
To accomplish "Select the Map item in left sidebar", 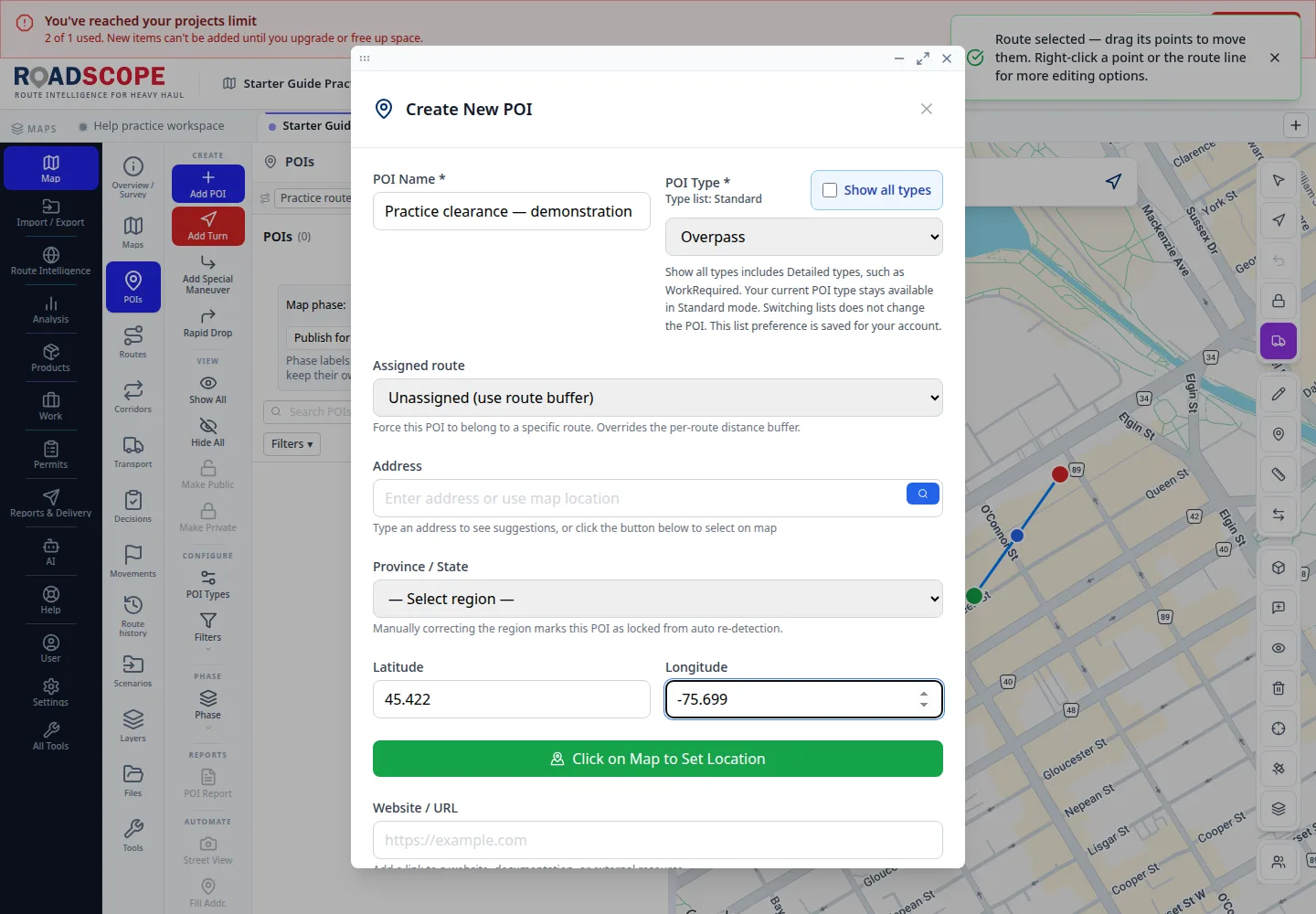I will coord(50,168).
